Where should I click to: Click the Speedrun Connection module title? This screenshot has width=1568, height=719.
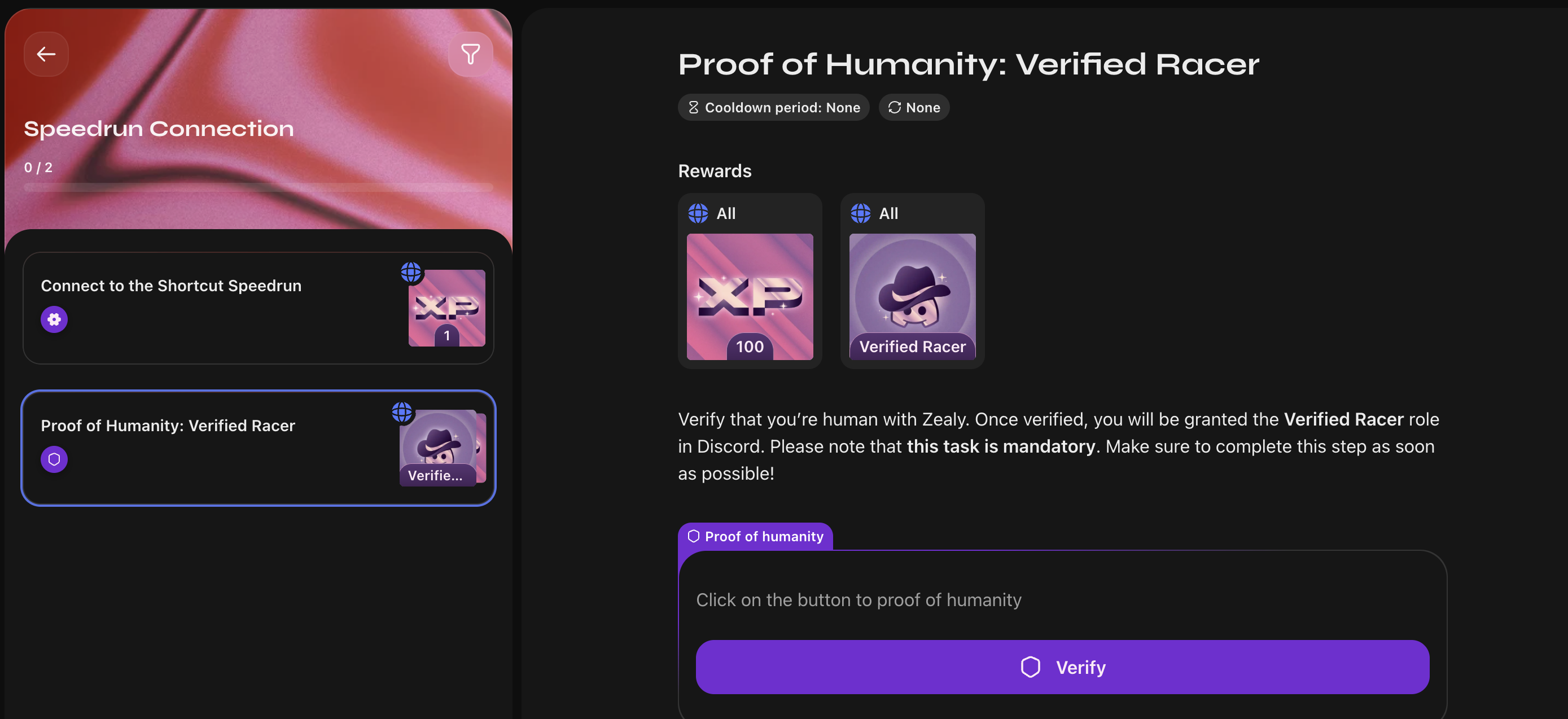pyautogui.click(x=159, y=129)
